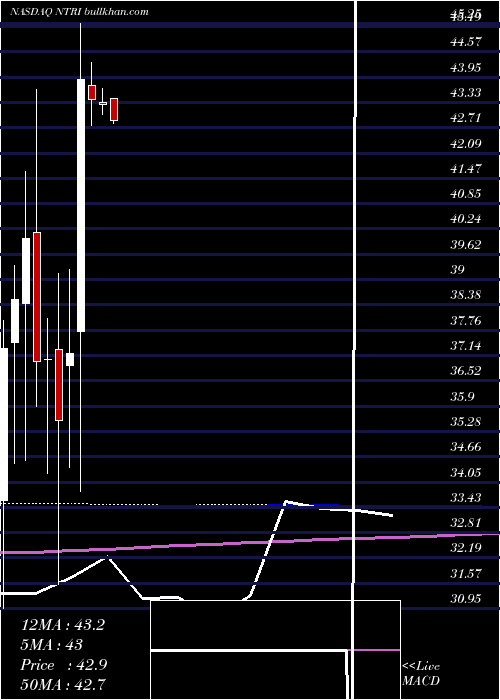Click the 40.24 price axis label
500x700 pixels.
[x=466, y=219]
